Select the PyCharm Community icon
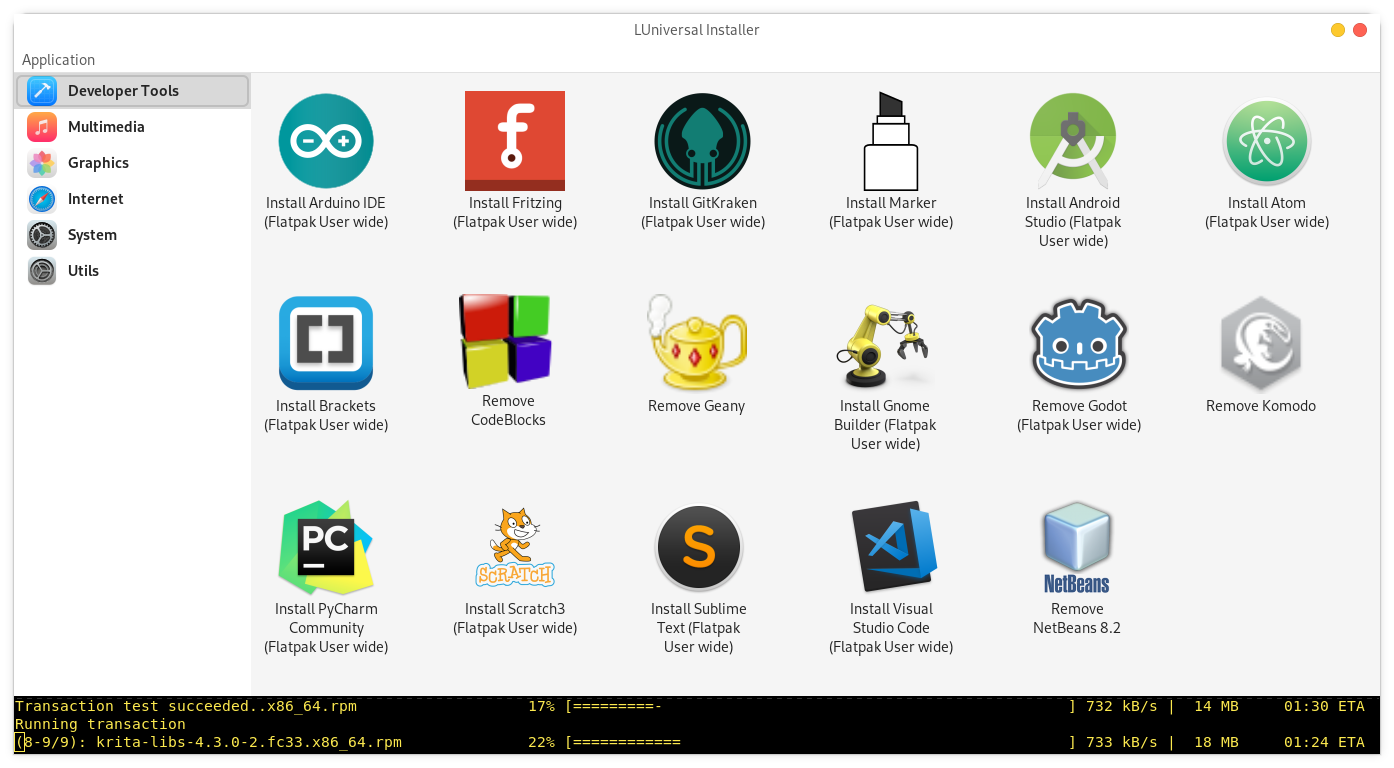The width and height of the screenshot is (1394, 768). click(x=326, y=547)
